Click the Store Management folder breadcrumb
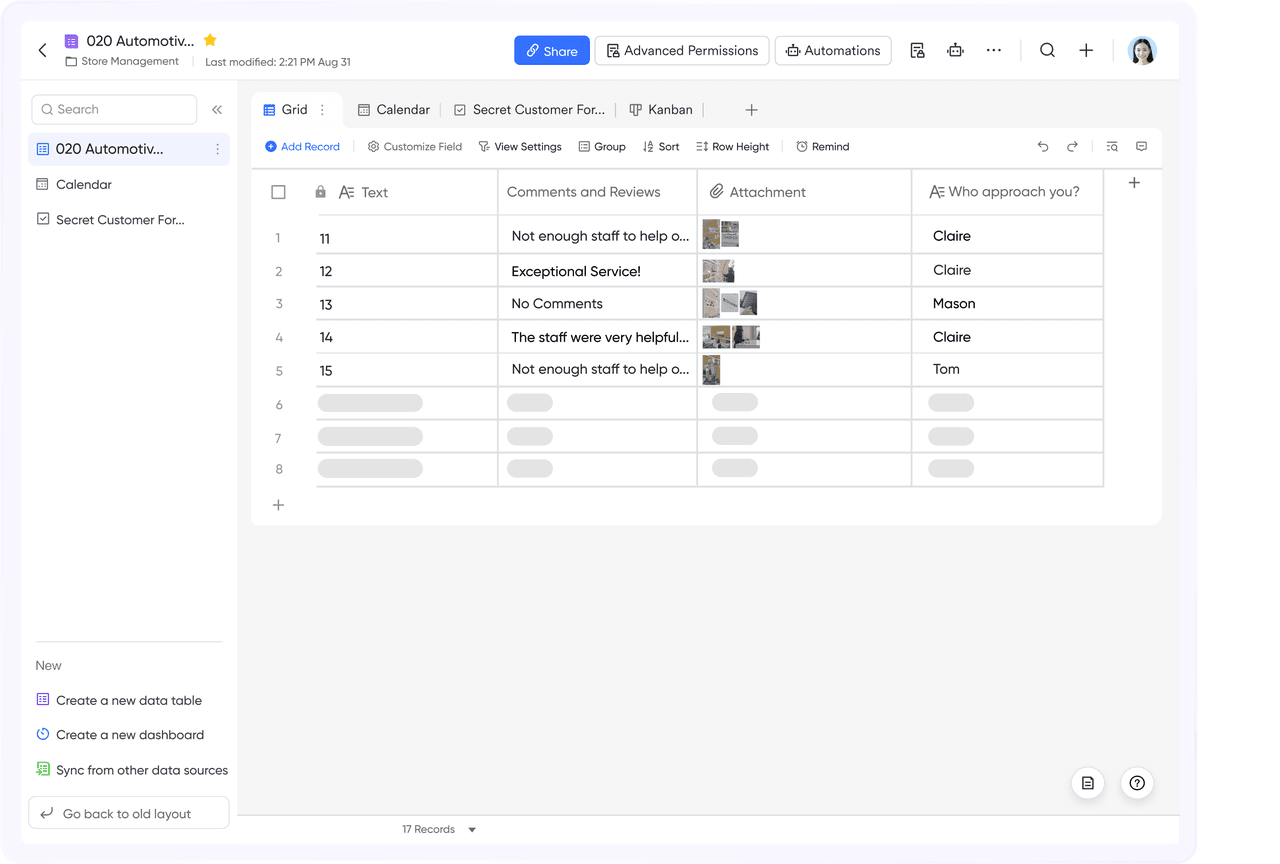This screenshot has width=1280, height=864. point(122,62)
